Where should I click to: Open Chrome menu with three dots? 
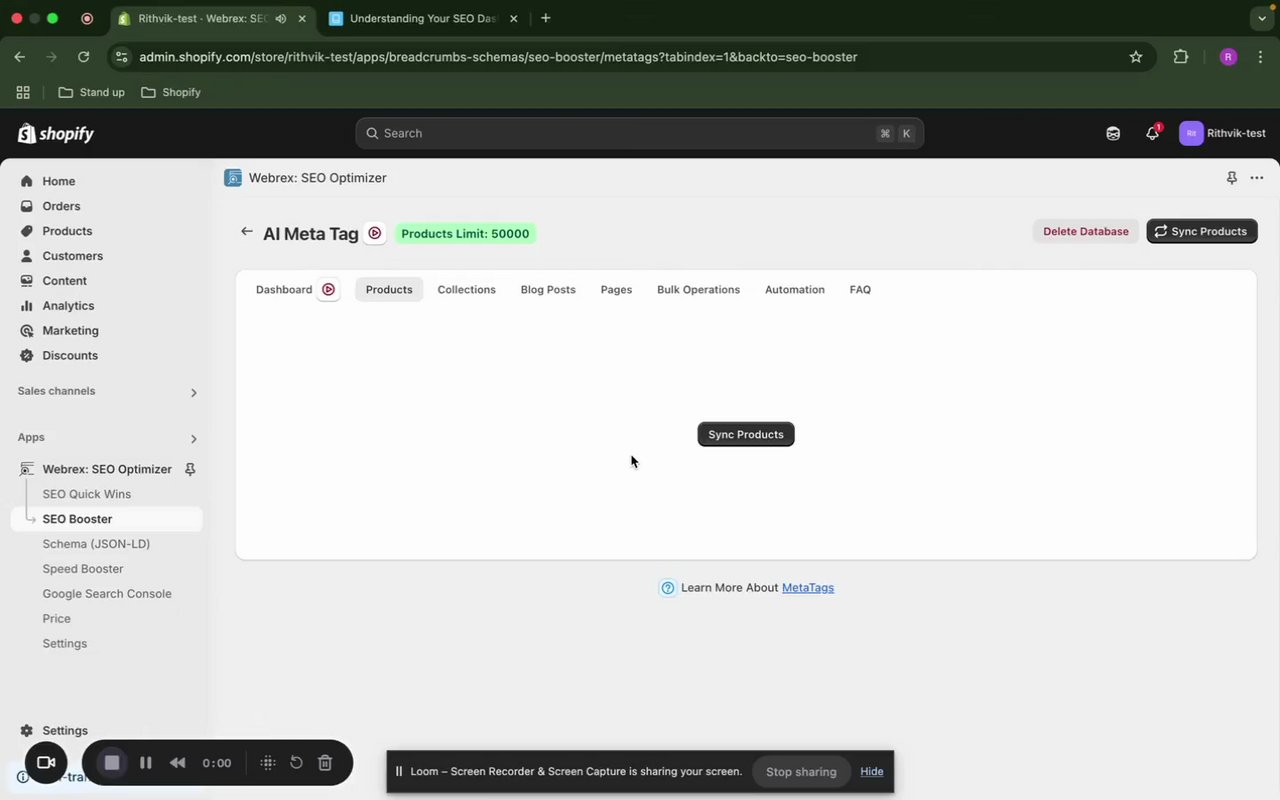click(1261, 57)
